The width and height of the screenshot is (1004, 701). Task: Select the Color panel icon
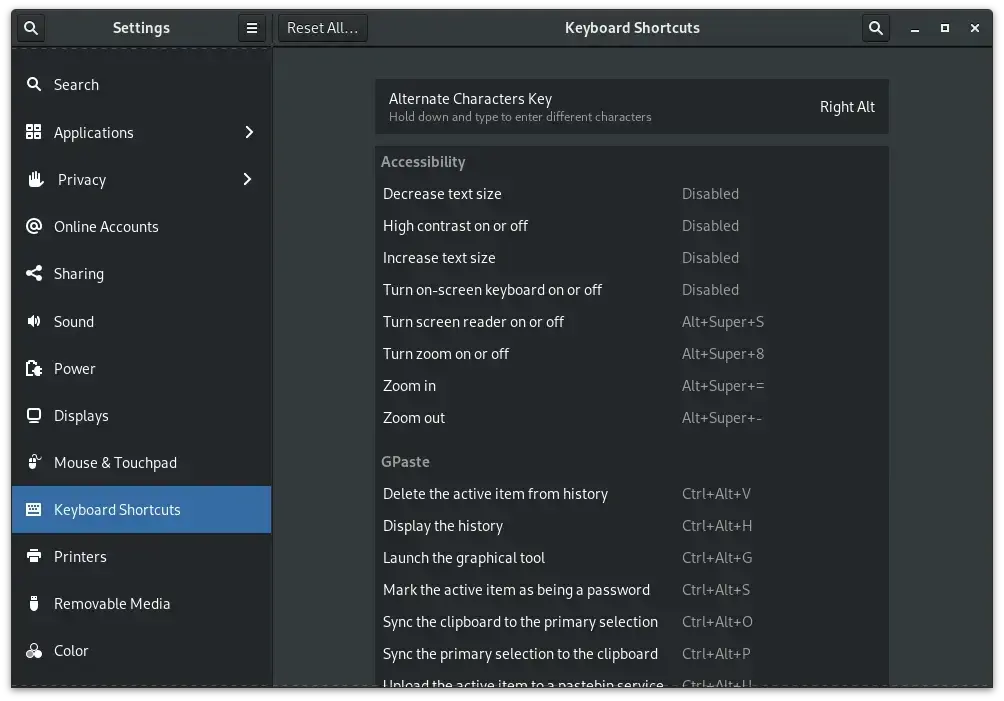(x=34, y=650)
